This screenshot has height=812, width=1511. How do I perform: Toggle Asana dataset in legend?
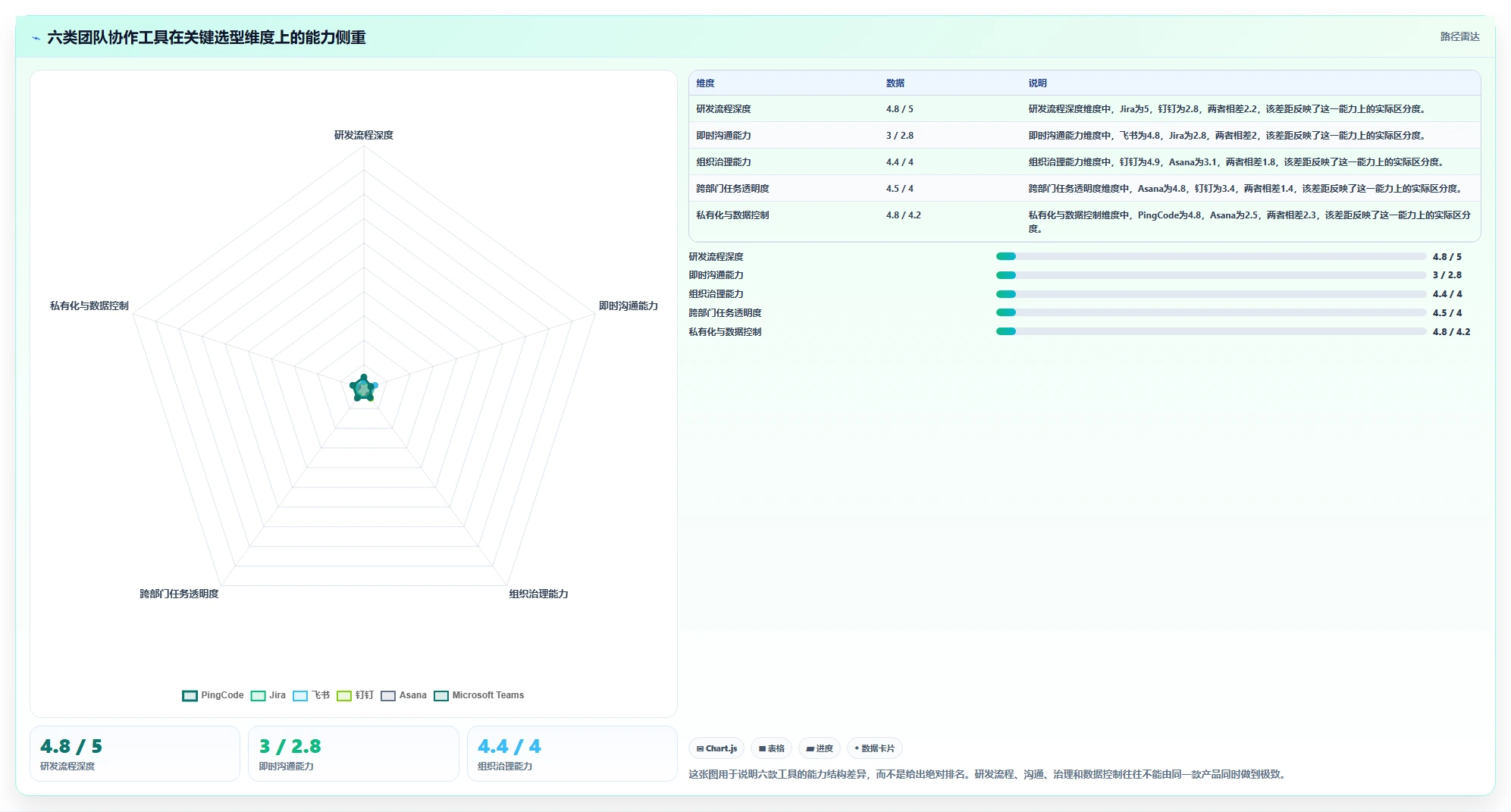pos(404,695)
